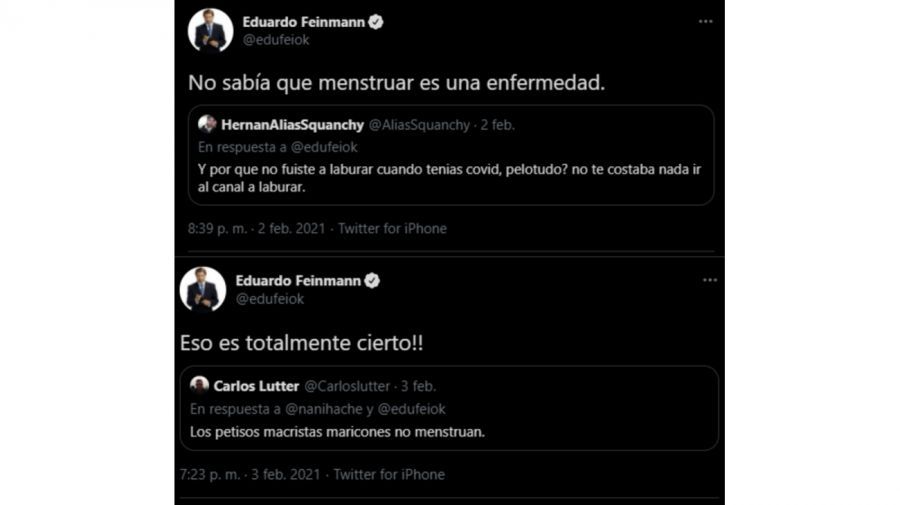Open second tweet's three-dot more menu
The height and width of the screenshot is (505, 900).
pyautogui.click(x=710, y=280)
